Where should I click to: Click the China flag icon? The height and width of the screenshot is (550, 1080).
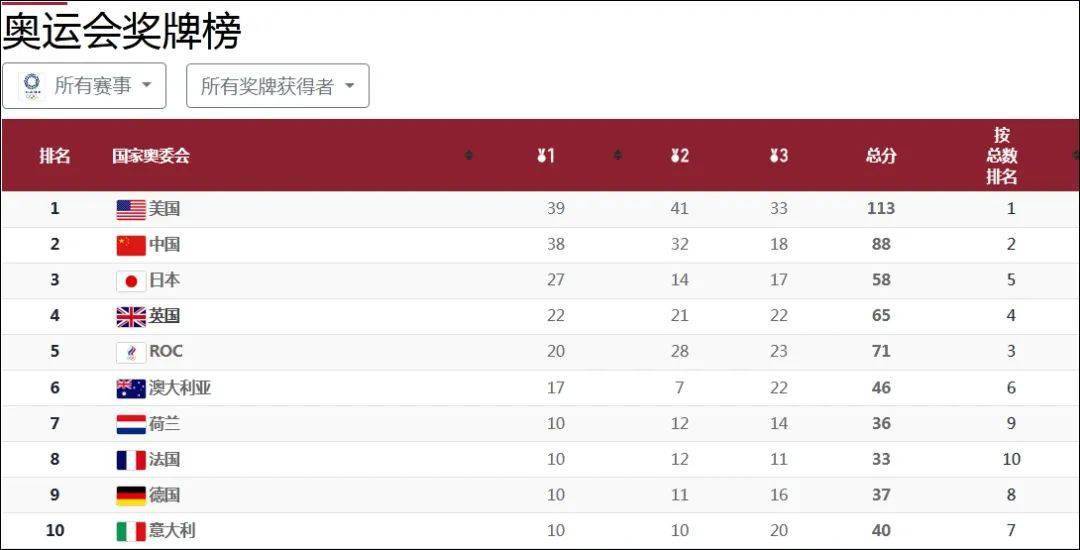click(131, 245)
